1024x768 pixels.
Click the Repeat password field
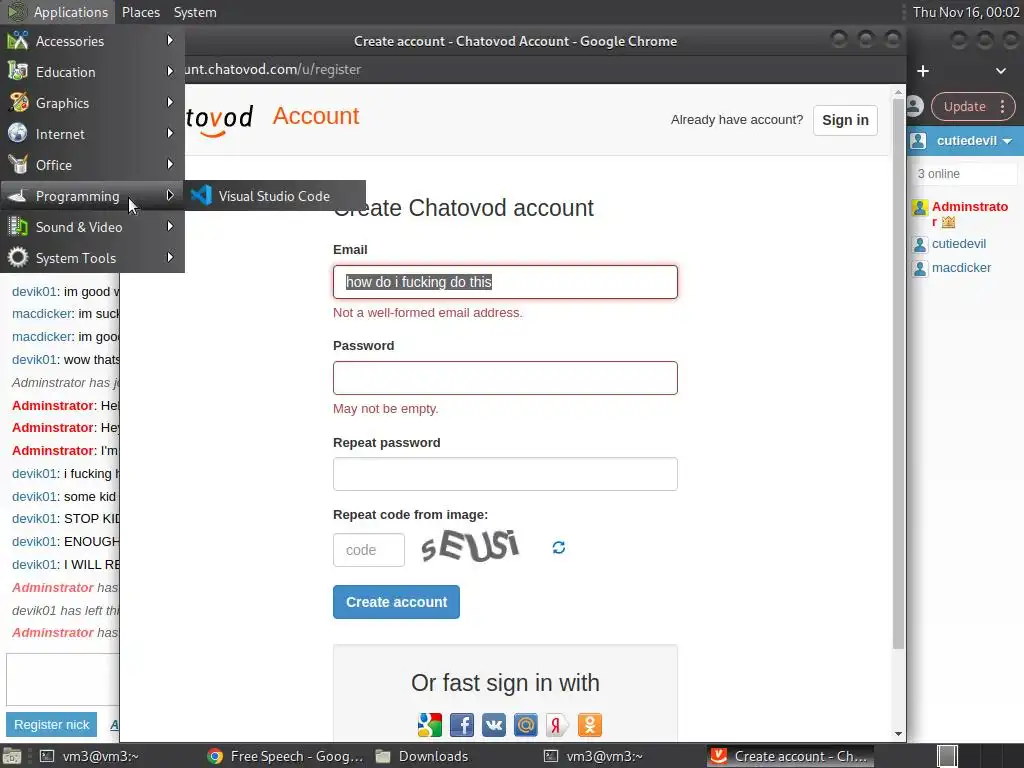tap(505, 474)
